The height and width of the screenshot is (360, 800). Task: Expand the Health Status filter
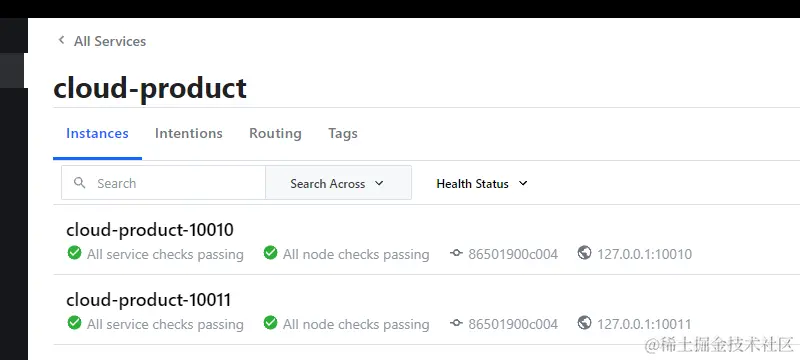[x=482, y=184]
